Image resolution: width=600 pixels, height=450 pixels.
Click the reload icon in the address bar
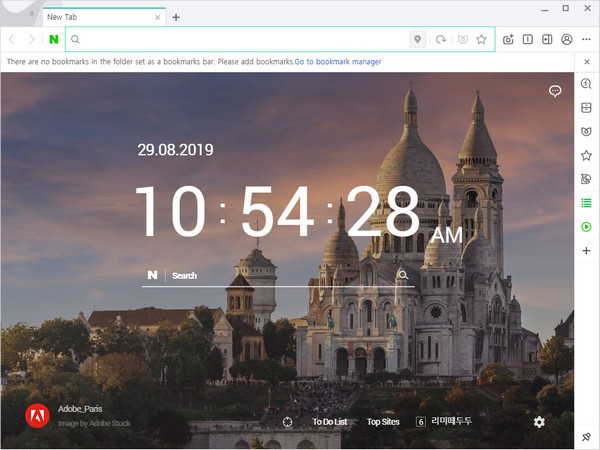coord(440,39)
